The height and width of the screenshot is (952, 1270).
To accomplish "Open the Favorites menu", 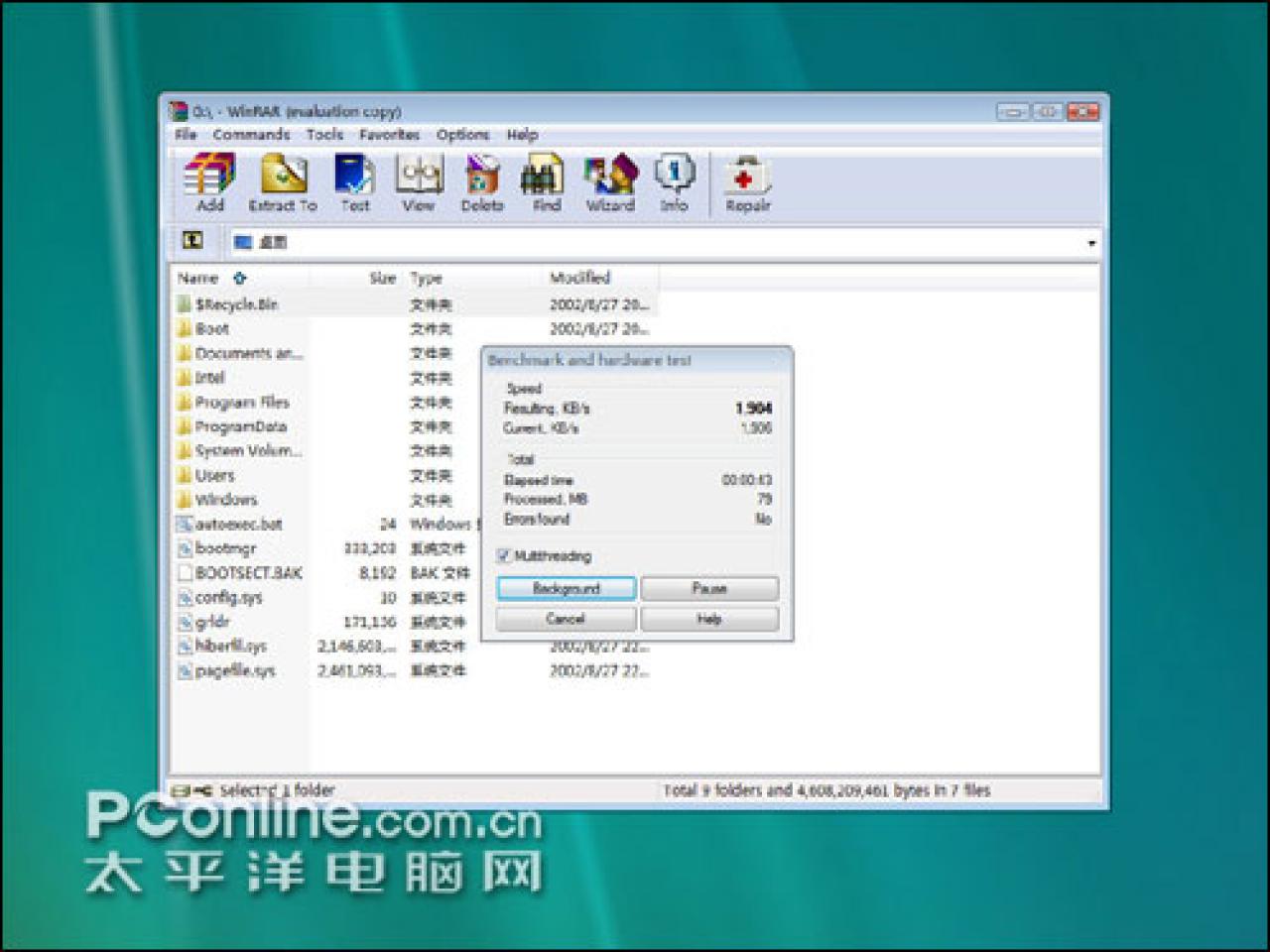I will (389, 134).
